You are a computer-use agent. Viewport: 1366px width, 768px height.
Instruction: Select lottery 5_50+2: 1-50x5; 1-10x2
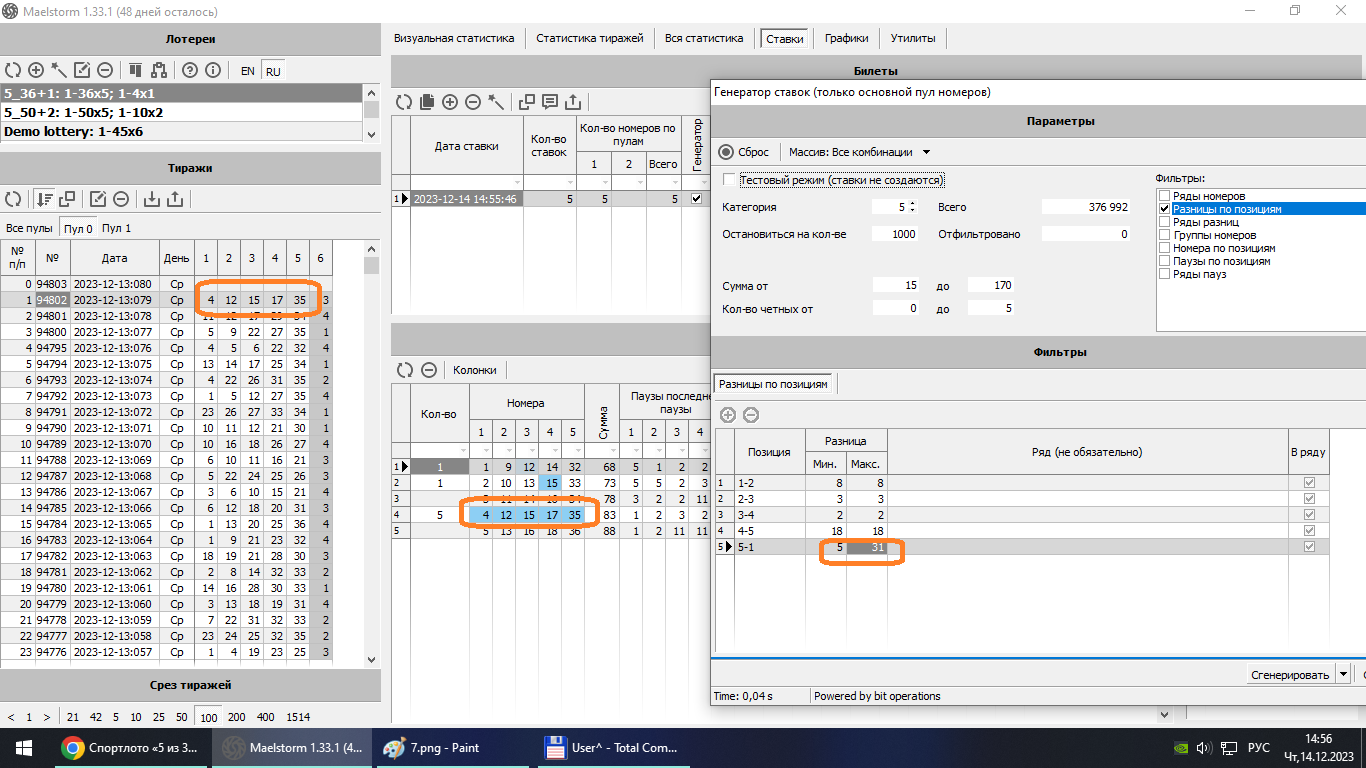181,112
